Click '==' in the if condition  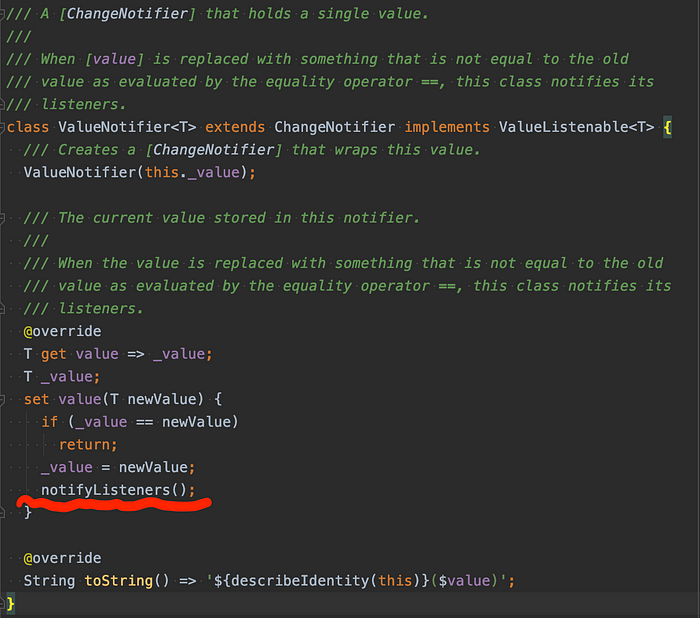point(144,422)
